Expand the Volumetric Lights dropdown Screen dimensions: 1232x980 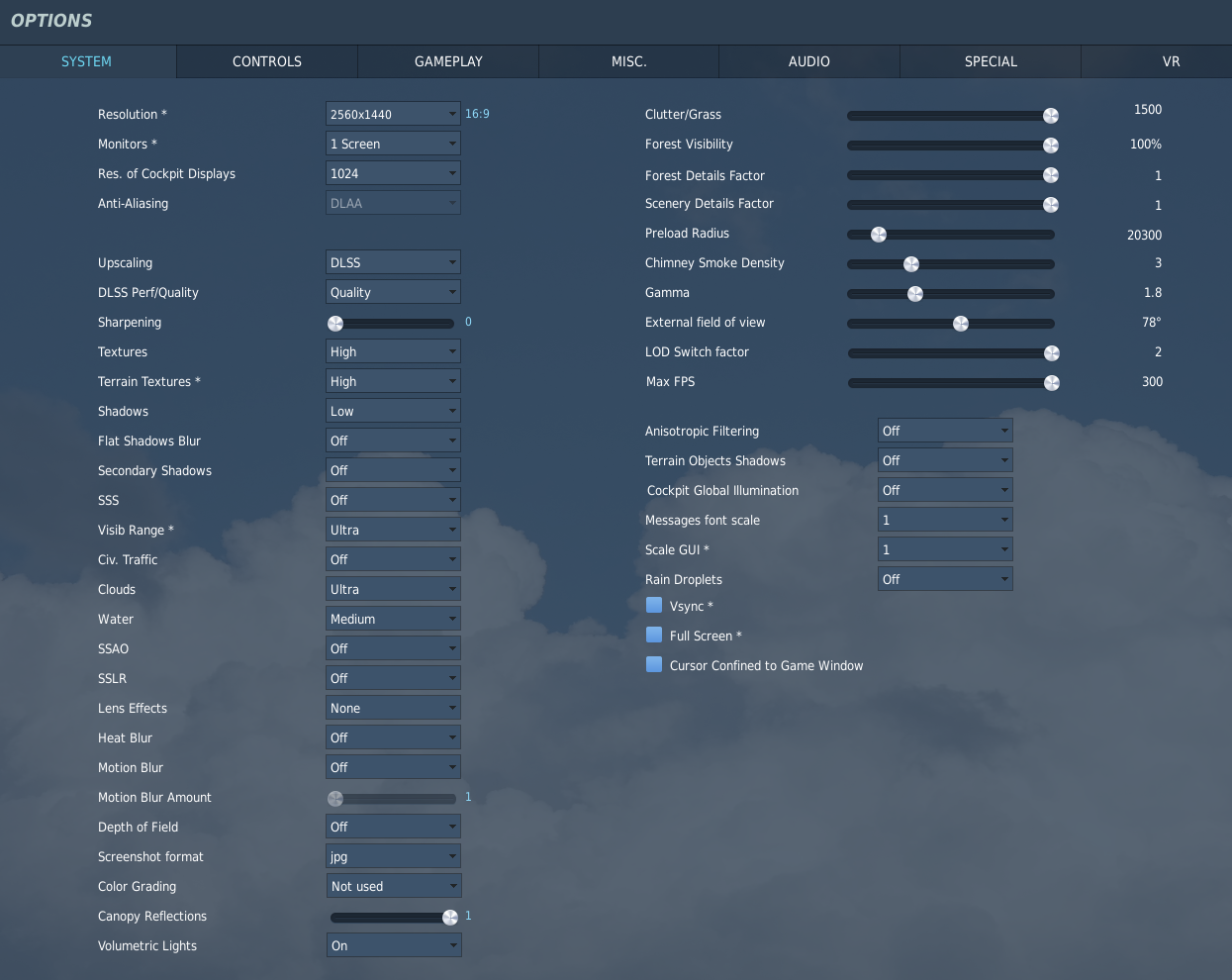[394, 945]
